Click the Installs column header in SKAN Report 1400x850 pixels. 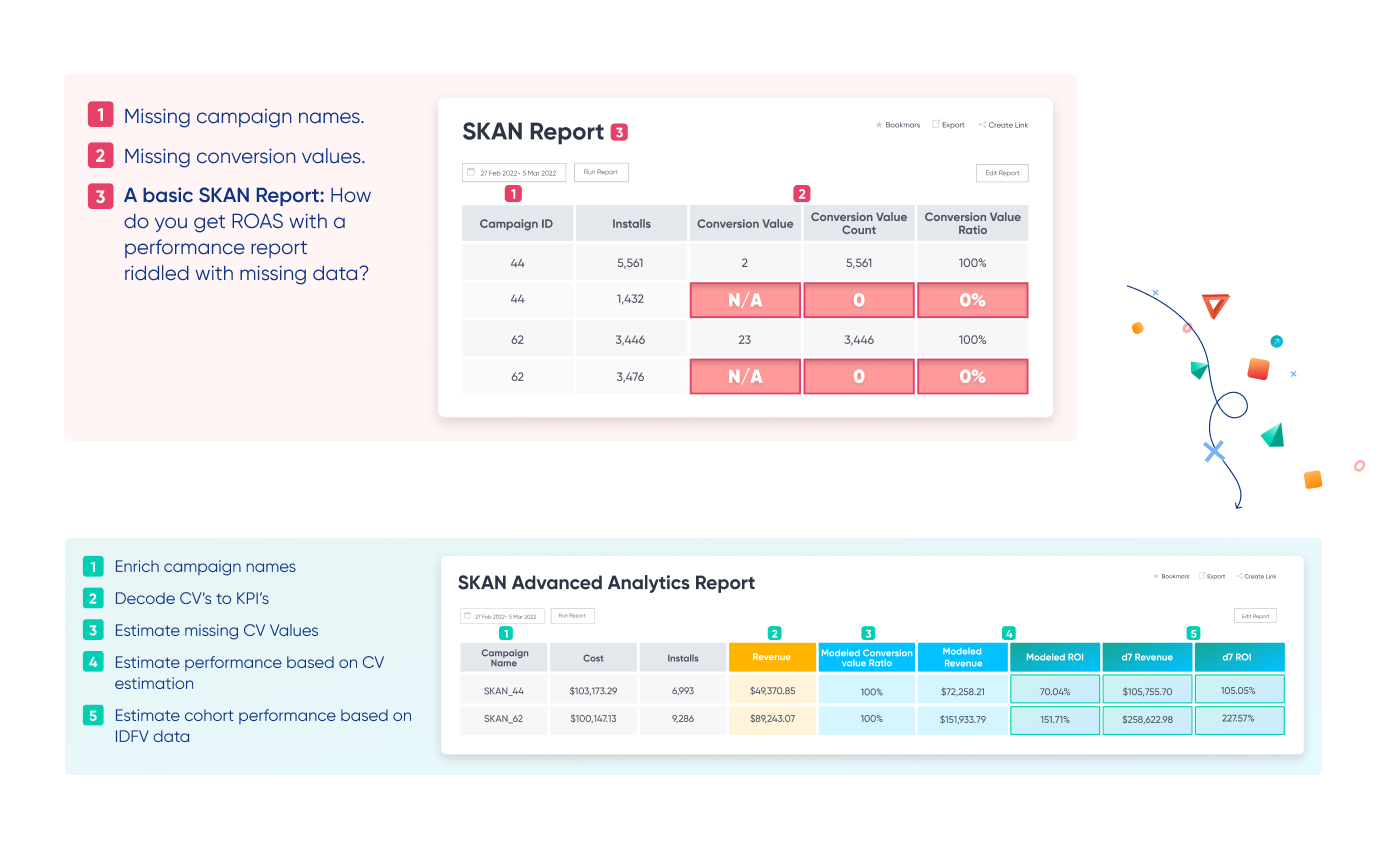(631, 224)
